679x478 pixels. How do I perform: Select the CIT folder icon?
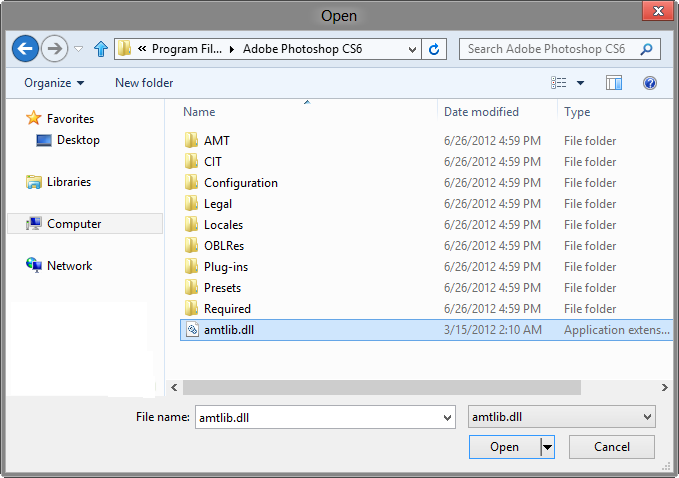click(x=191, y=161)
